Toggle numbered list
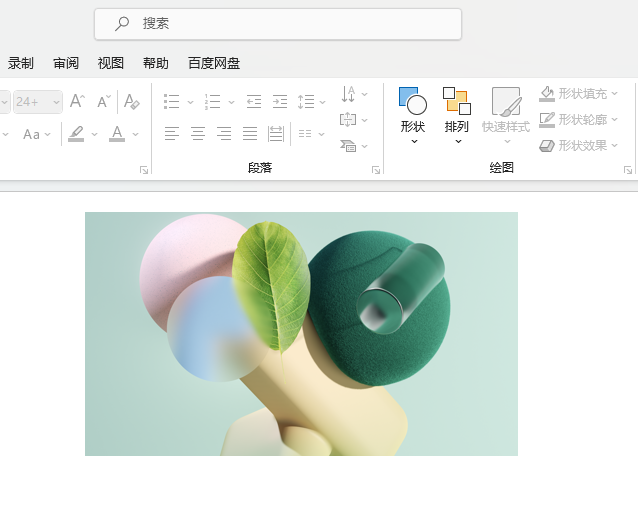Image resolution: width=638 pixels, height=511 pixels. pyautogui.click(x=212, y=102)
